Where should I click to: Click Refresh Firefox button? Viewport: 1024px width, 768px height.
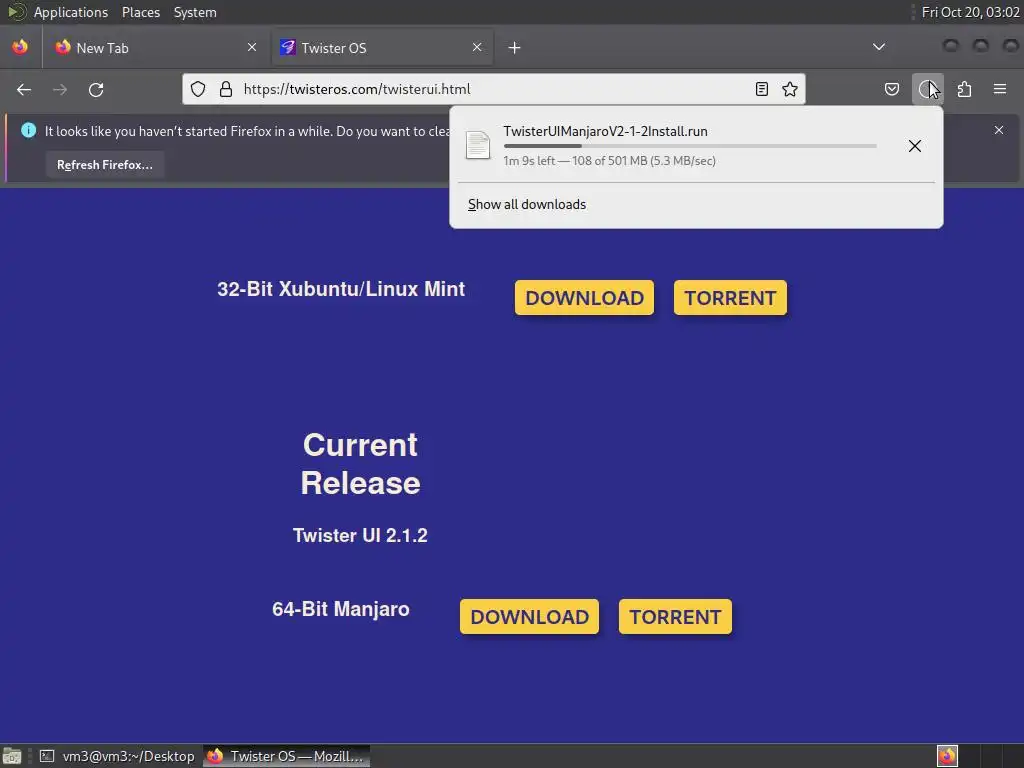pos(104,165)
